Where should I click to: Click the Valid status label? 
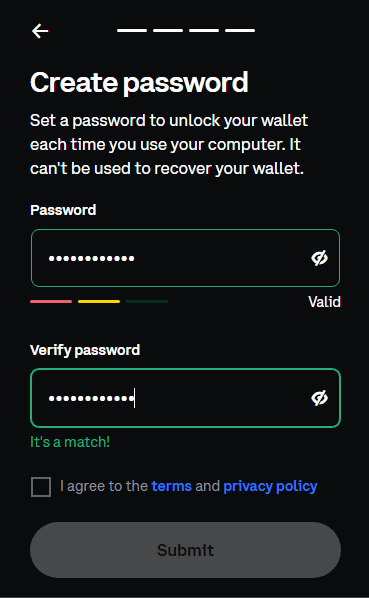pyautogui.click(x=324, y=302)
